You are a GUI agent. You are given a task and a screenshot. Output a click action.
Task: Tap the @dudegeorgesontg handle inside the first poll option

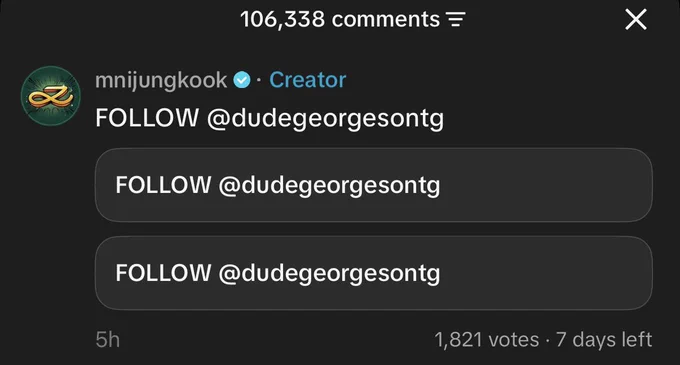click(x=329, y=186)
